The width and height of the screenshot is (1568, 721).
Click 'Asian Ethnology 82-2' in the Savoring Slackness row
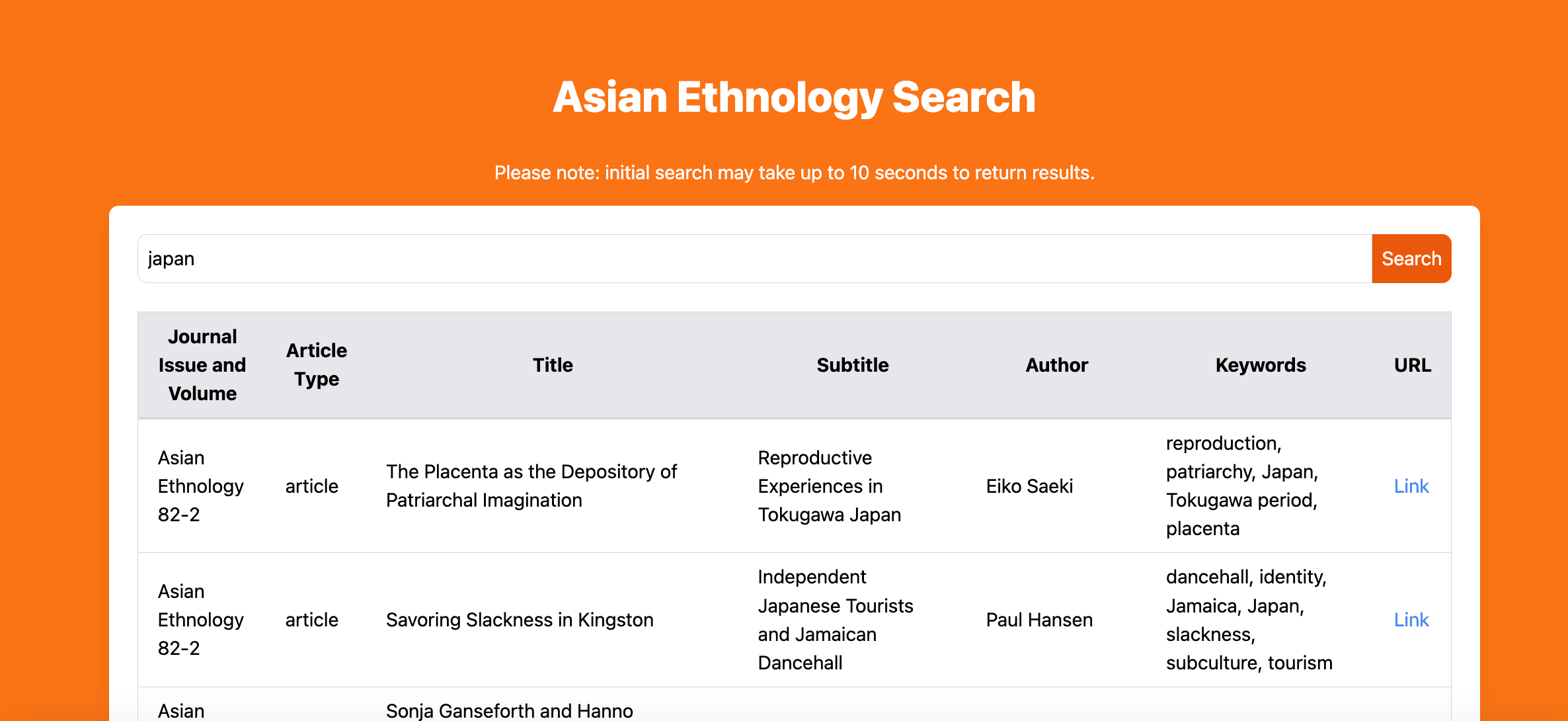click(x=201, y=620)
